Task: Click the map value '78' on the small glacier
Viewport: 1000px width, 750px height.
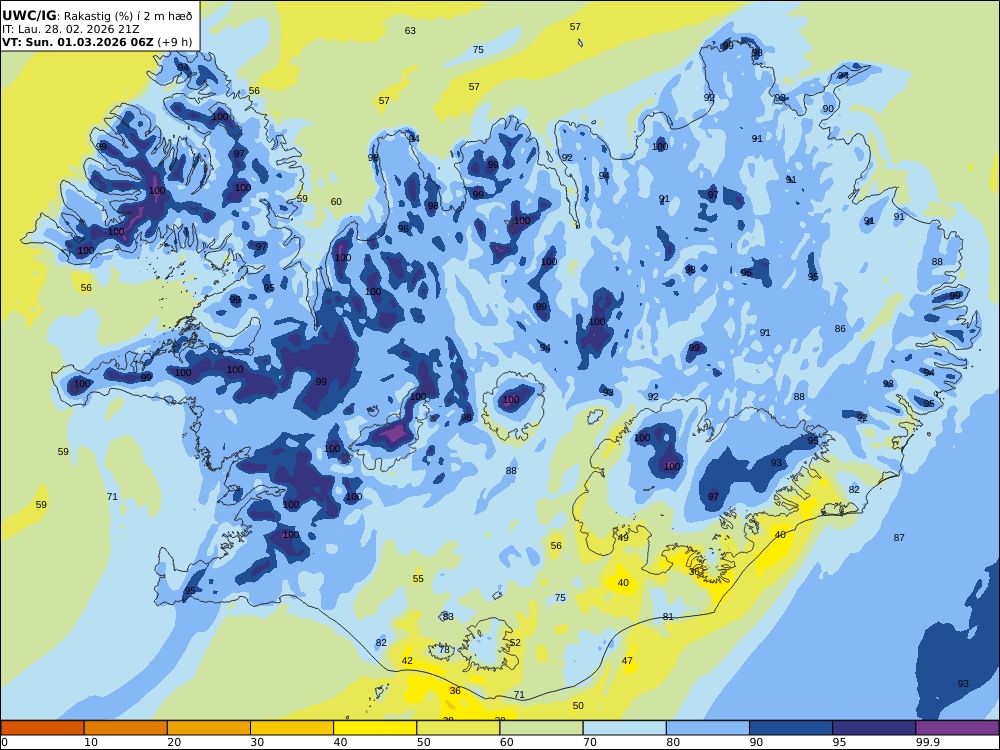Action: [444, 651]
